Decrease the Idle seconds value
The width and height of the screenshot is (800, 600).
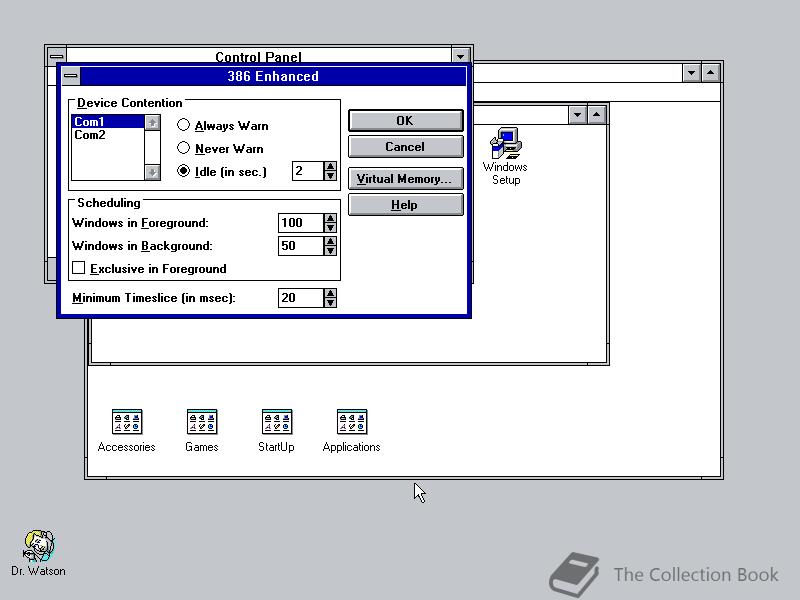click(331, 176)
